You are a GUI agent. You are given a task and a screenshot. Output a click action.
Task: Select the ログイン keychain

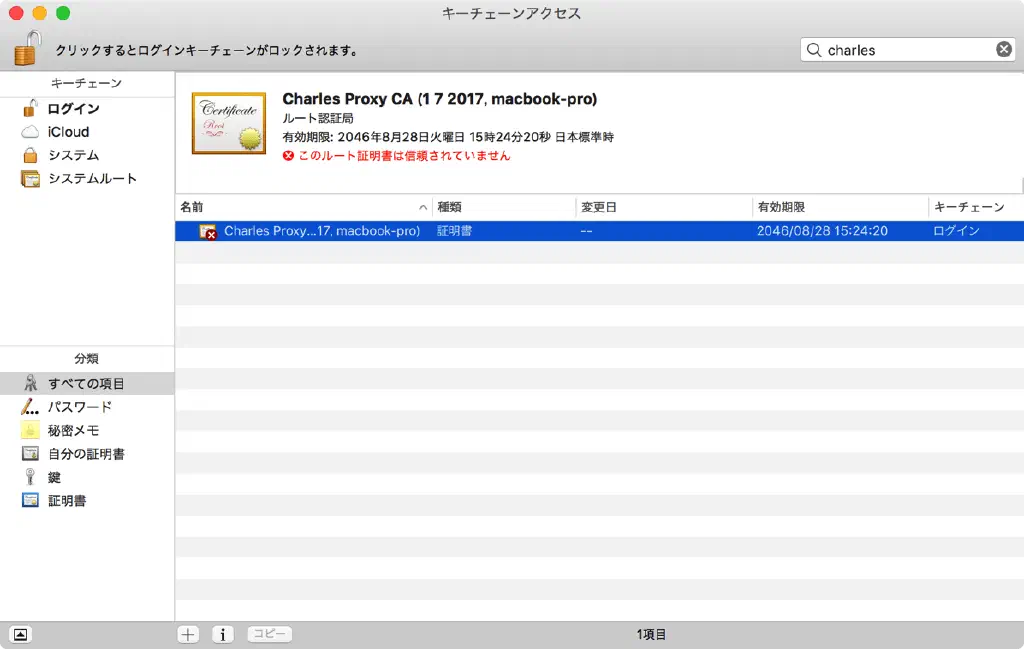(x=73, y=109)
